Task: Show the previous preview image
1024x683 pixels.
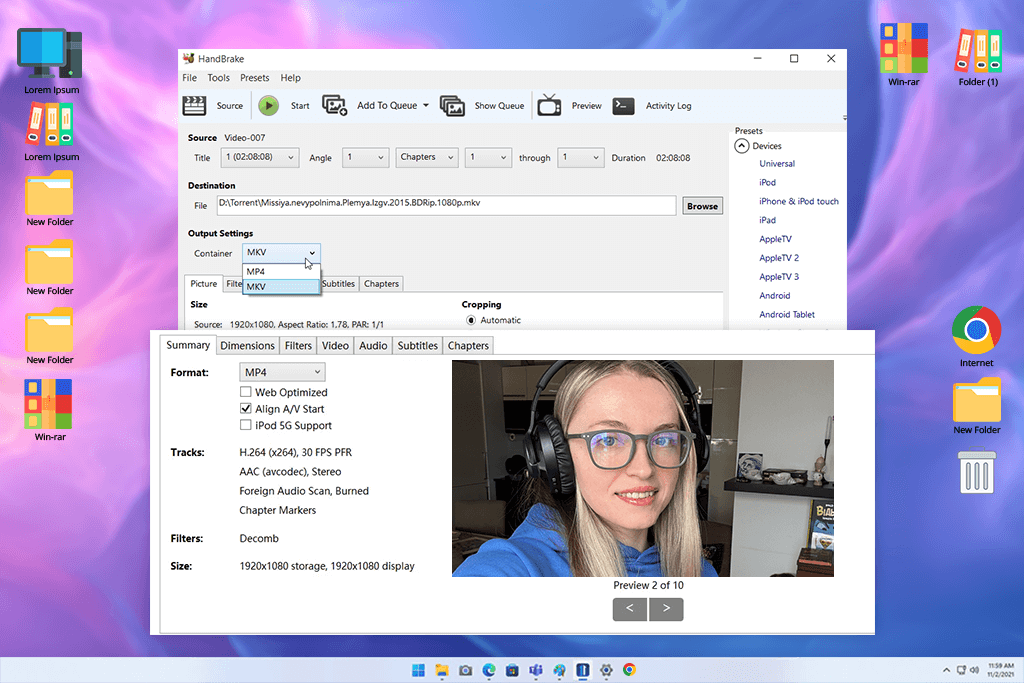Action: tap(630, 609)
